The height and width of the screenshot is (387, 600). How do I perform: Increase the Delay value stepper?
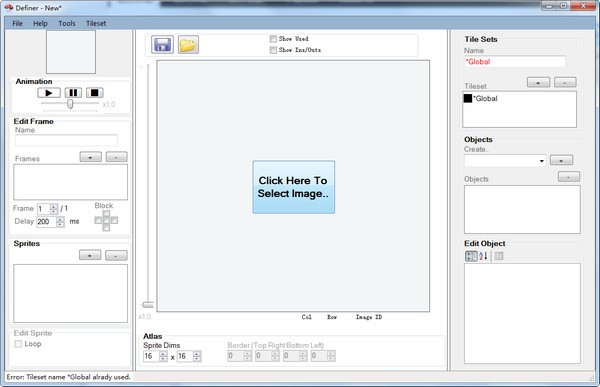[x=60, y=219]
